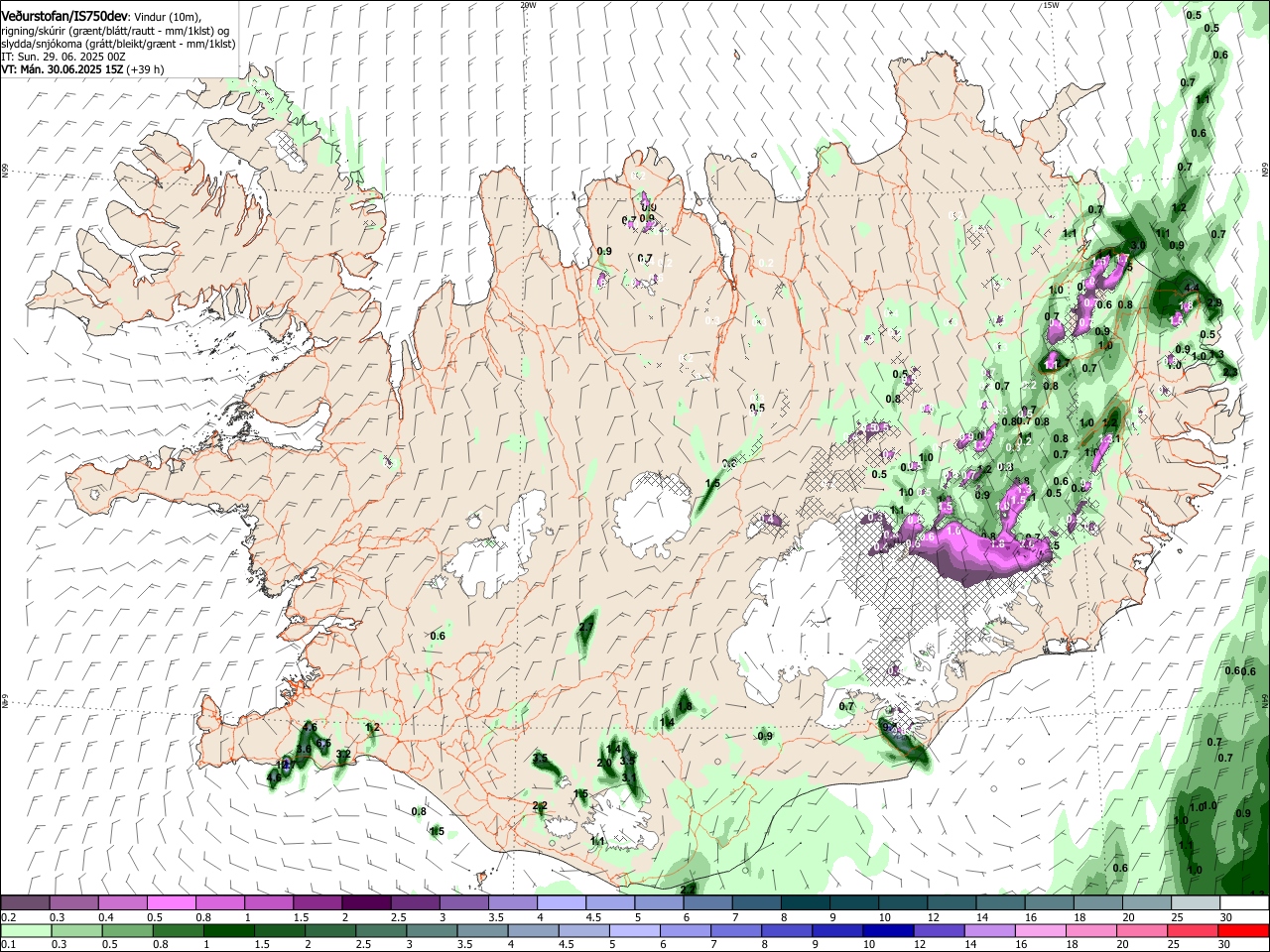Select the valid time 'VT: Mán. 30.06.2025 15Z (+39 h)'
Screen dimensions: 1270x952
82,69
